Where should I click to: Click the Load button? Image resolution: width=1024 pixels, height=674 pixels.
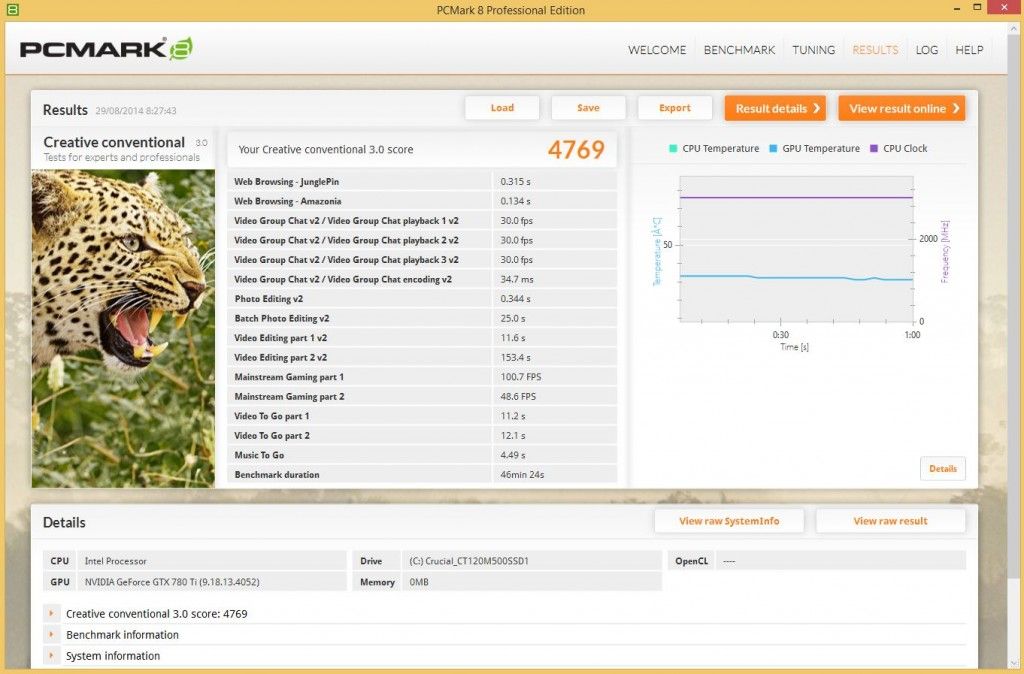(x=502, y=108)
